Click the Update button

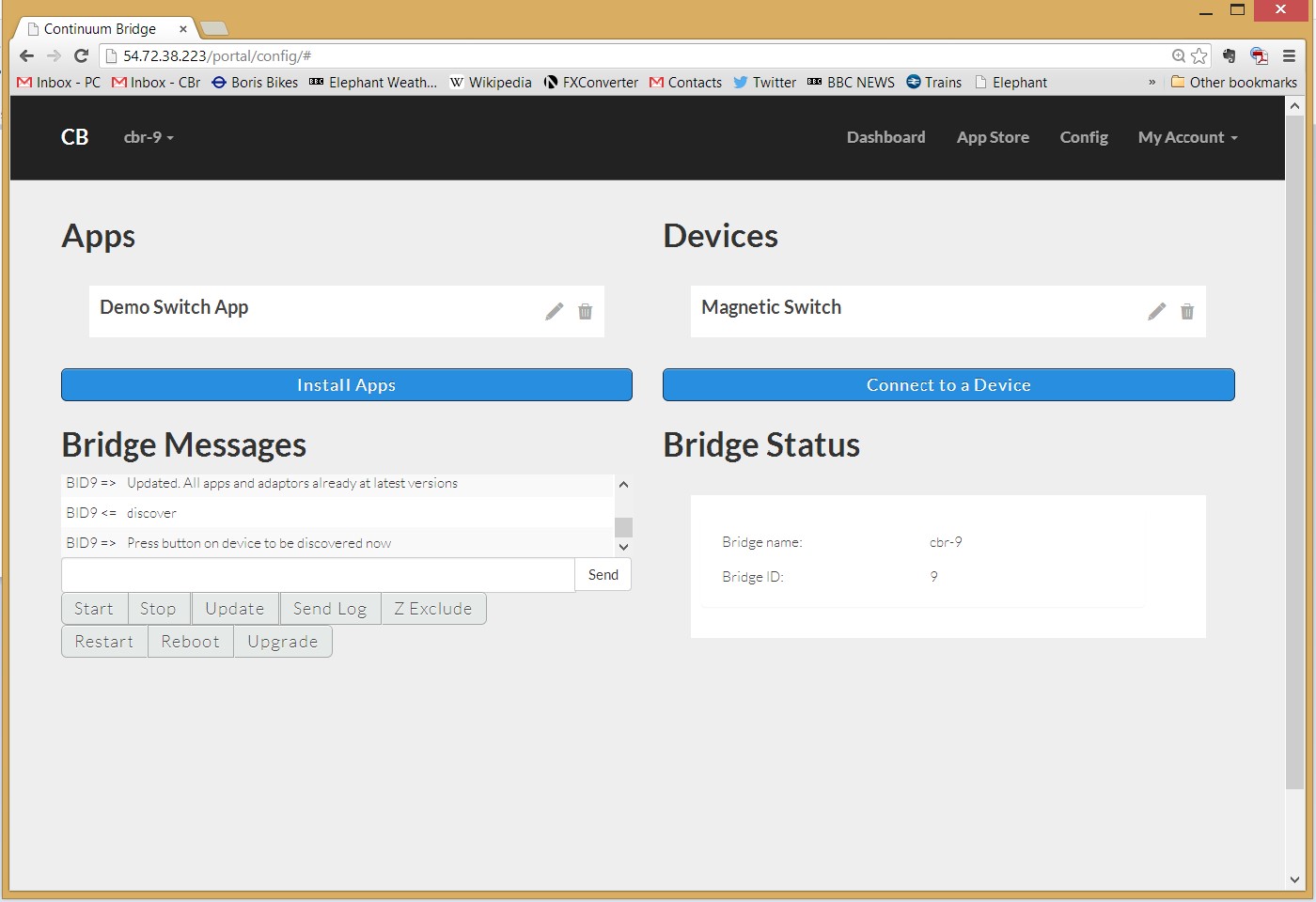pos(235,609)
